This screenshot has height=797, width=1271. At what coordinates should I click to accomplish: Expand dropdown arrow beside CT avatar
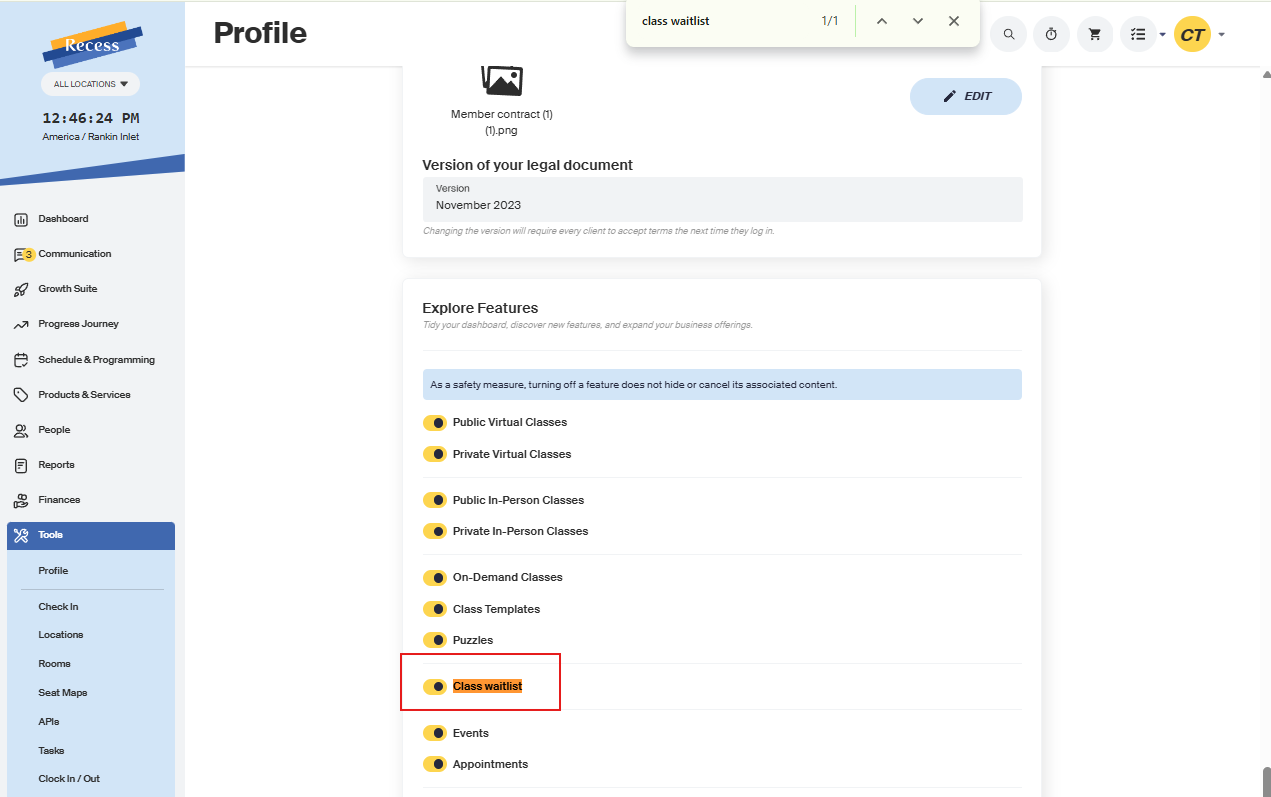coord(1221,35)
